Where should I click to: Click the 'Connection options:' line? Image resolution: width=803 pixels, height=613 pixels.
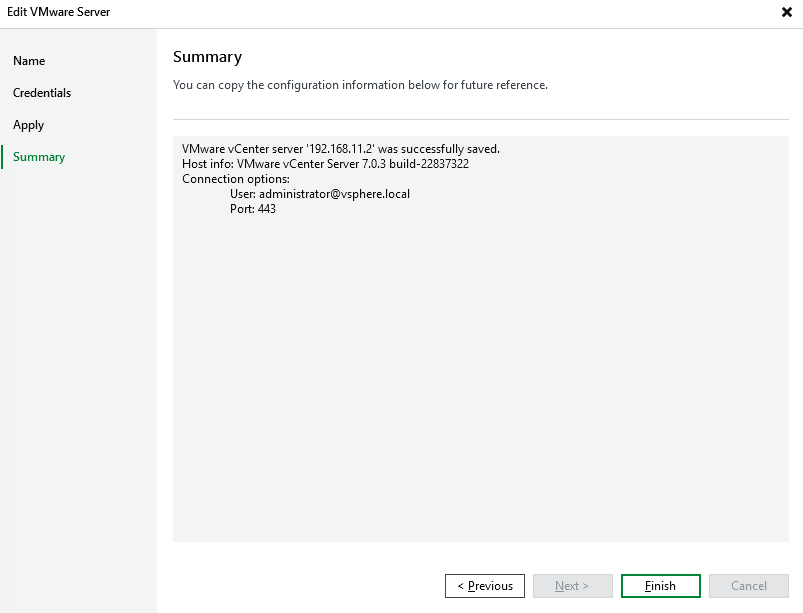[x=236, y=179]
